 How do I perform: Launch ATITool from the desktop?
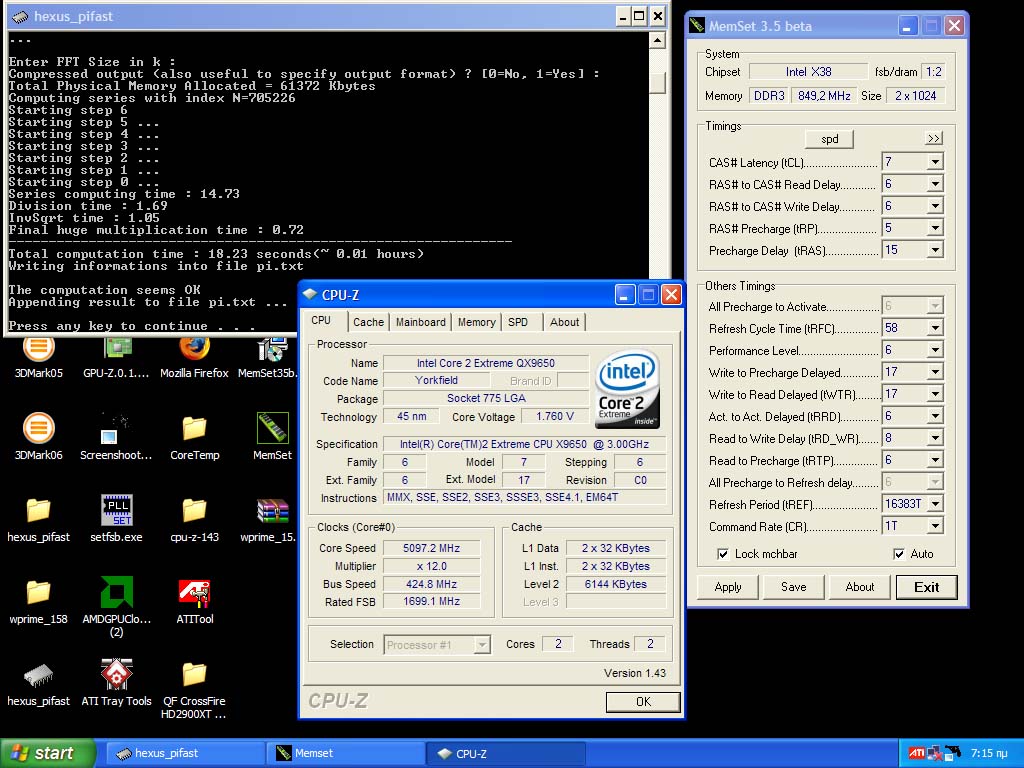pyautogui.click(x=195, y=601)
